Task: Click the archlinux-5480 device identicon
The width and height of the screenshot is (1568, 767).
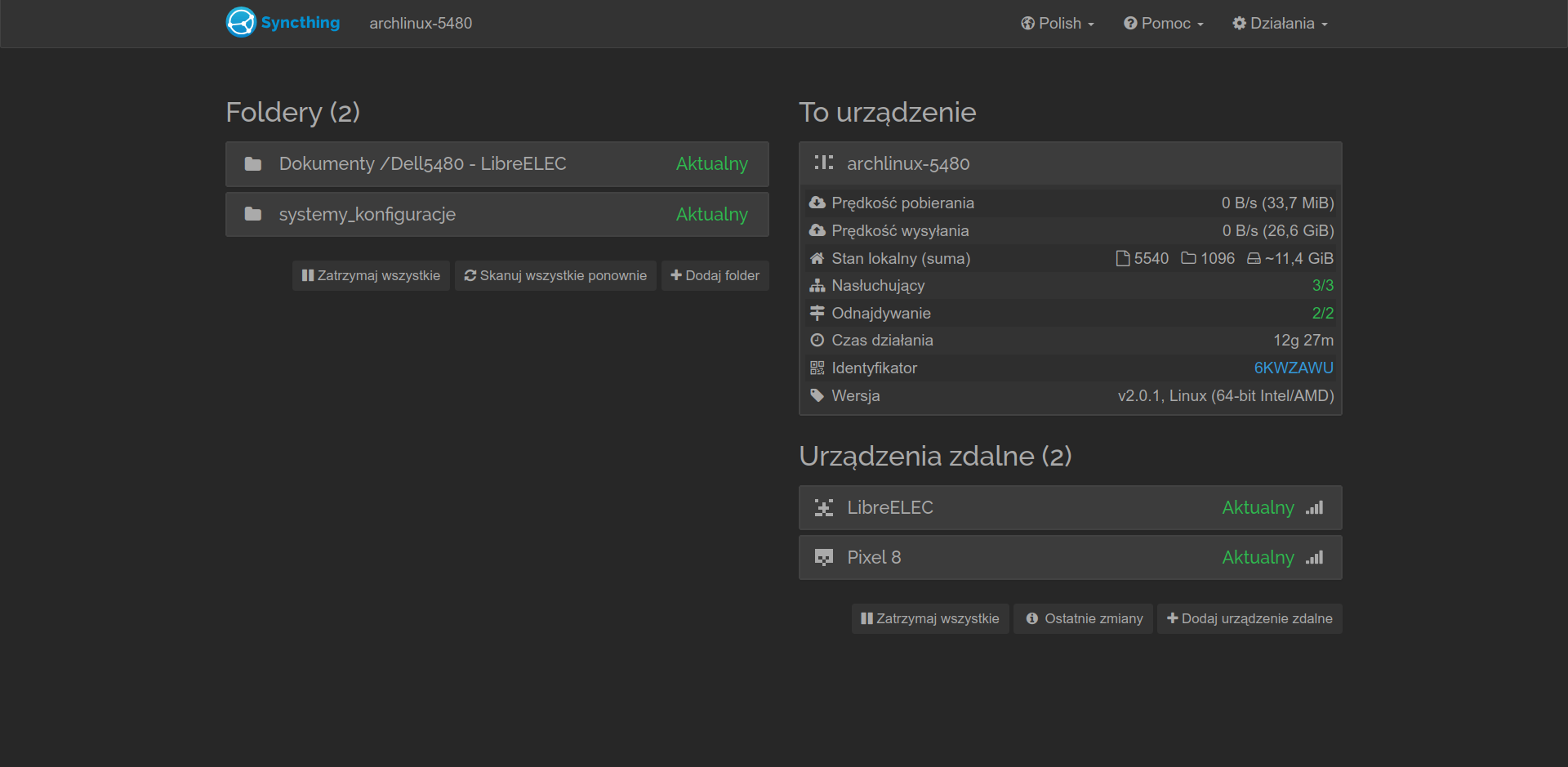Action: 823,163
